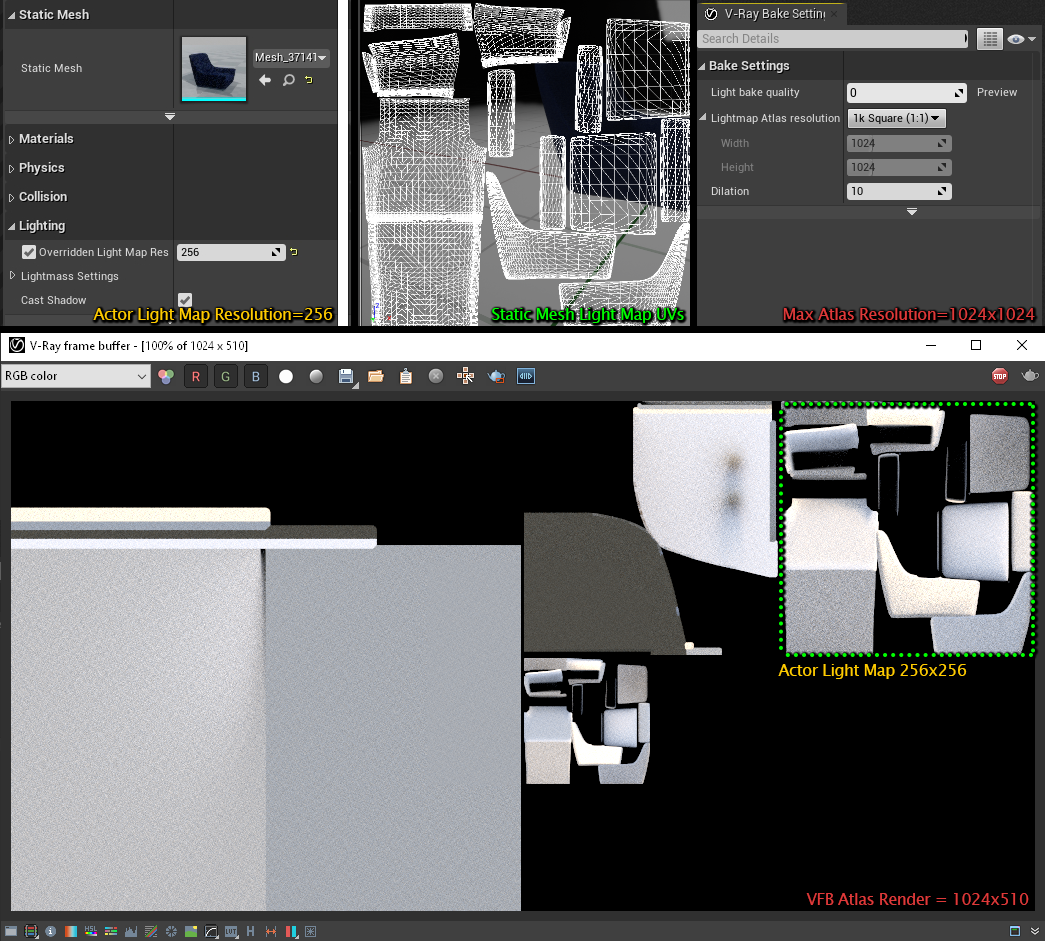Stop rendering with red STOP icon
The height and width of the screenshot is (941, 1045).
[x=1000, y=376]
